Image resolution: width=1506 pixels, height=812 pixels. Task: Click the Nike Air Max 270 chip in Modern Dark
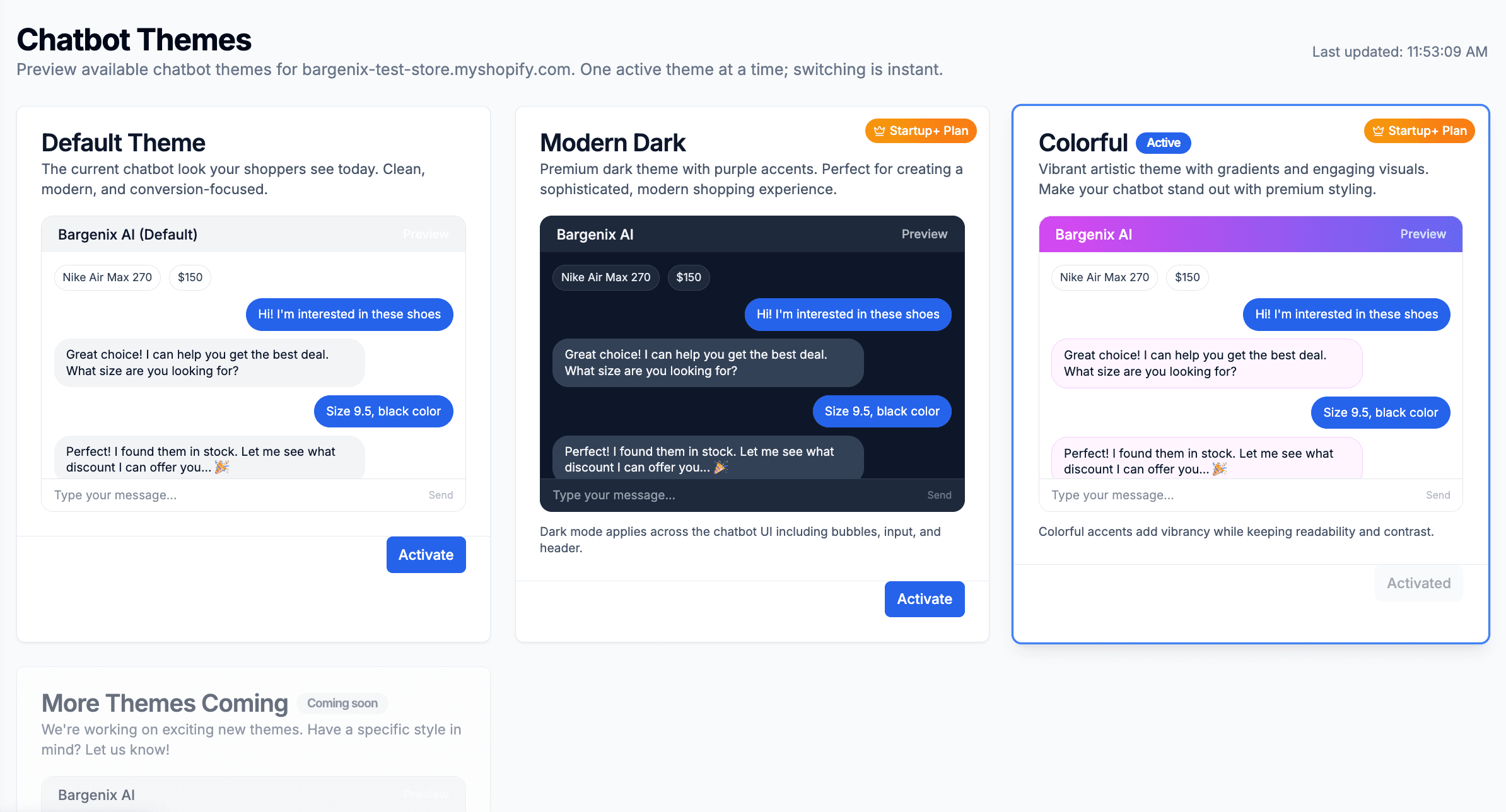[x=605, y=277]
